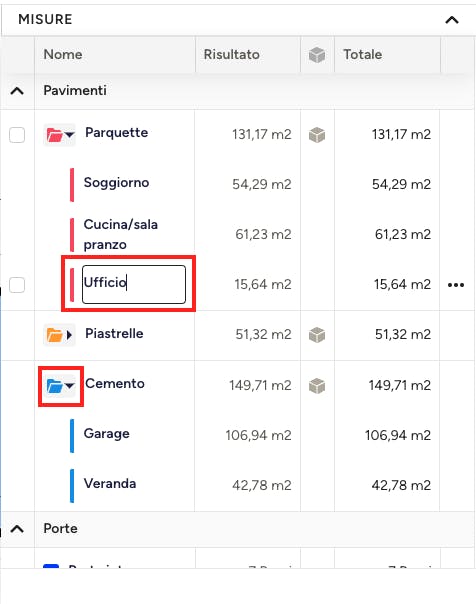Click the 3D cube icon in Parquette row
Screen dimensions: 476x604
(x=317, y=135)
